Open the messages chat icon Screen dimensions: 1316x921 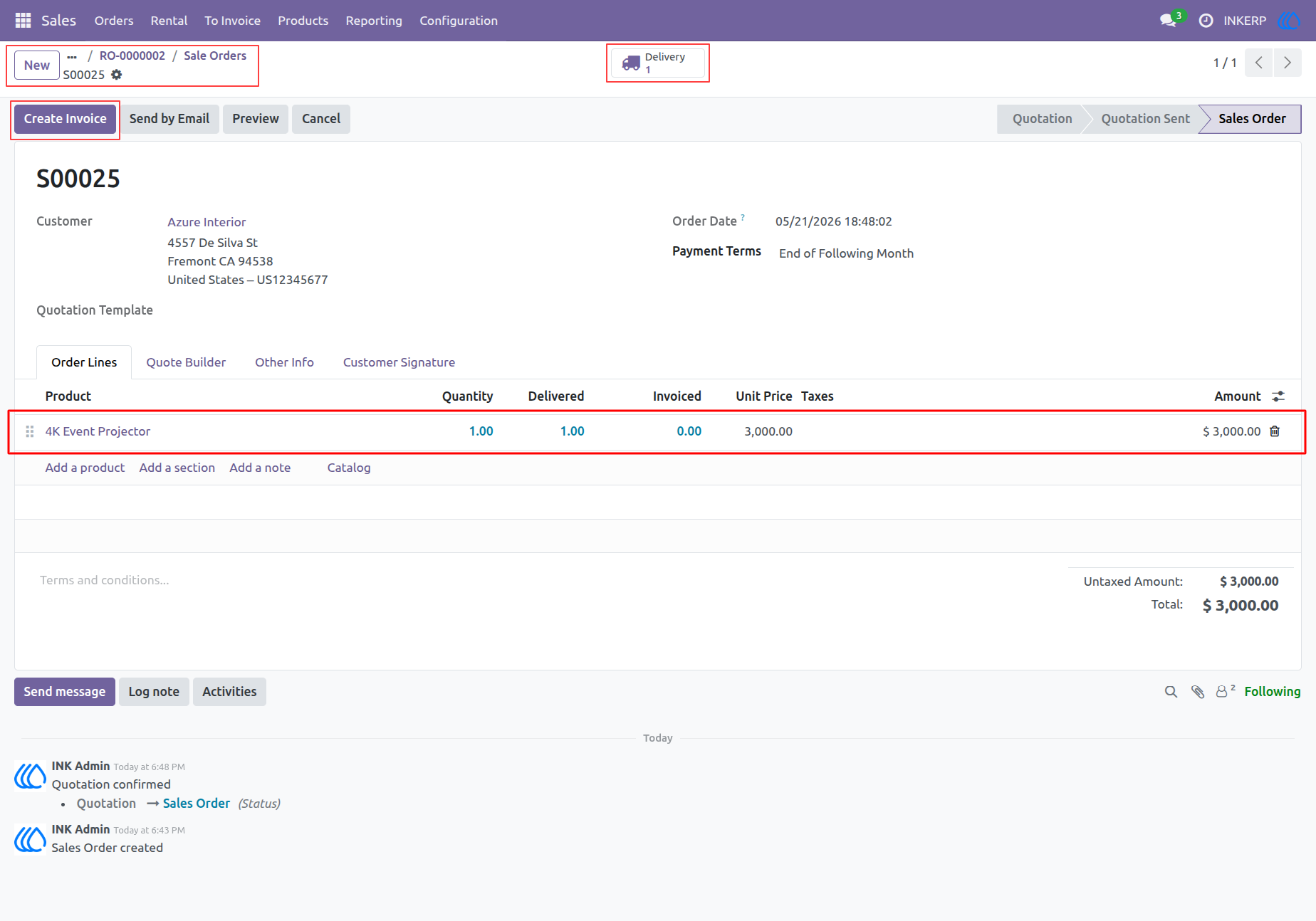pyautogui.click(x=1168, y=21)
